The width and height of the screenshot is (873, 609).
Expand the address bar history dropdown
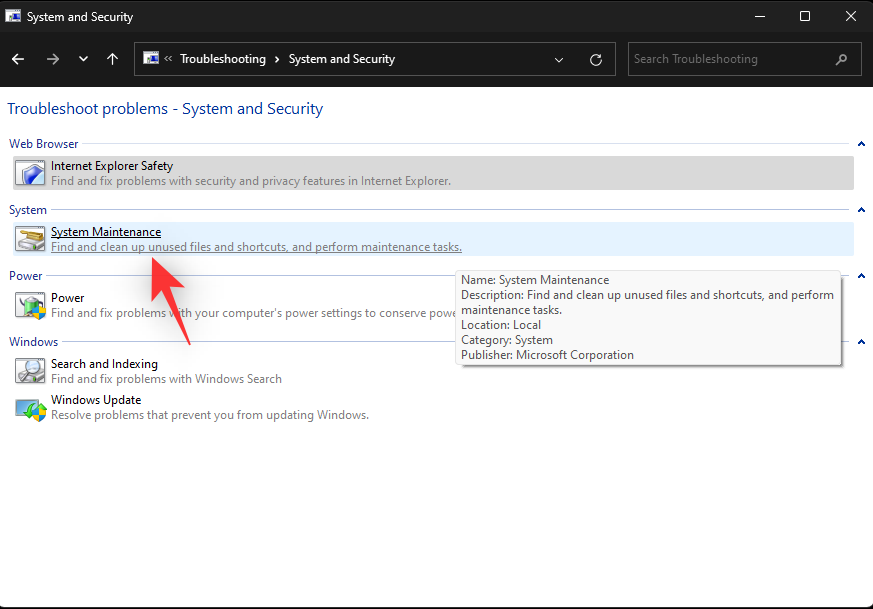(559, 59)
